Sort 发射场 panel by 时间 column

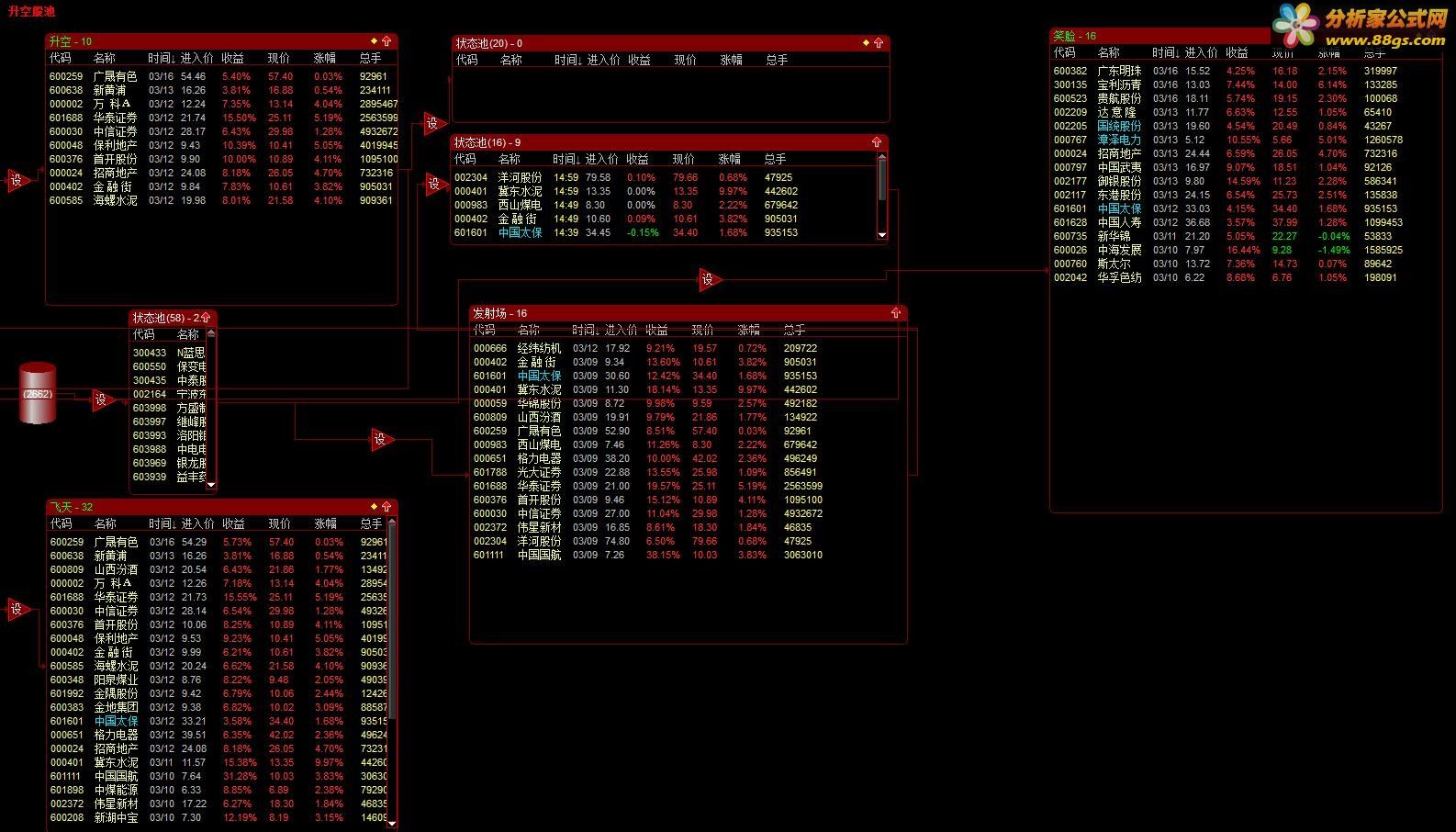point(585,330)
